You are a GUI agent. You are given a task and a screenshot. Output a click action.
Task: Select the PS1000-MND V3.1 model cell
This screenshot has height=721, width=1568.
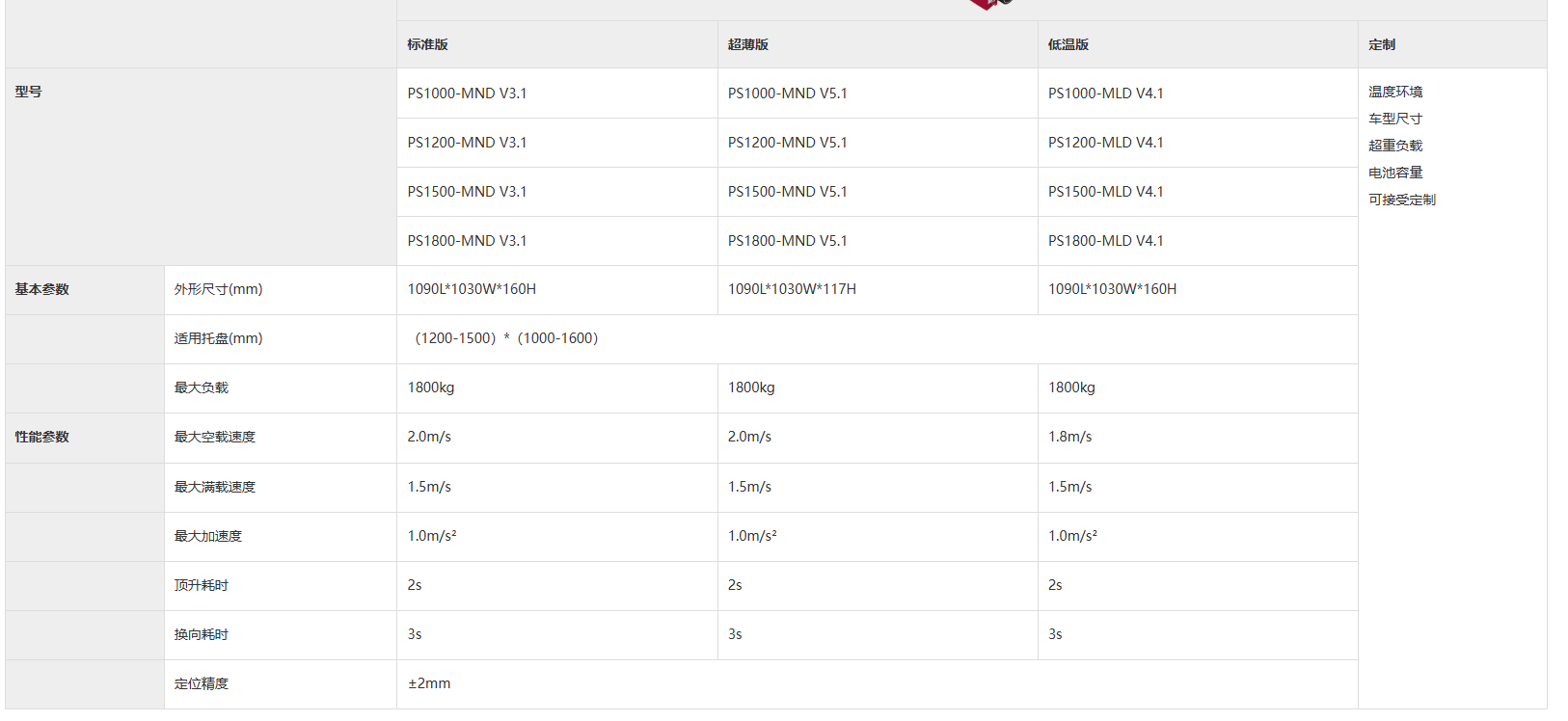click(x=467, y=93)
